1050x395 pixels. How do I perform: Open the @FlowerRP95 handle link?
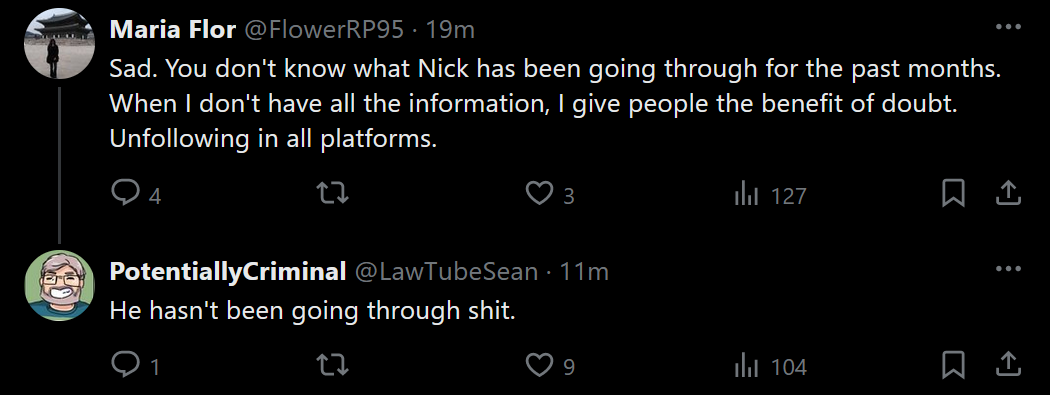click(324, 29)
